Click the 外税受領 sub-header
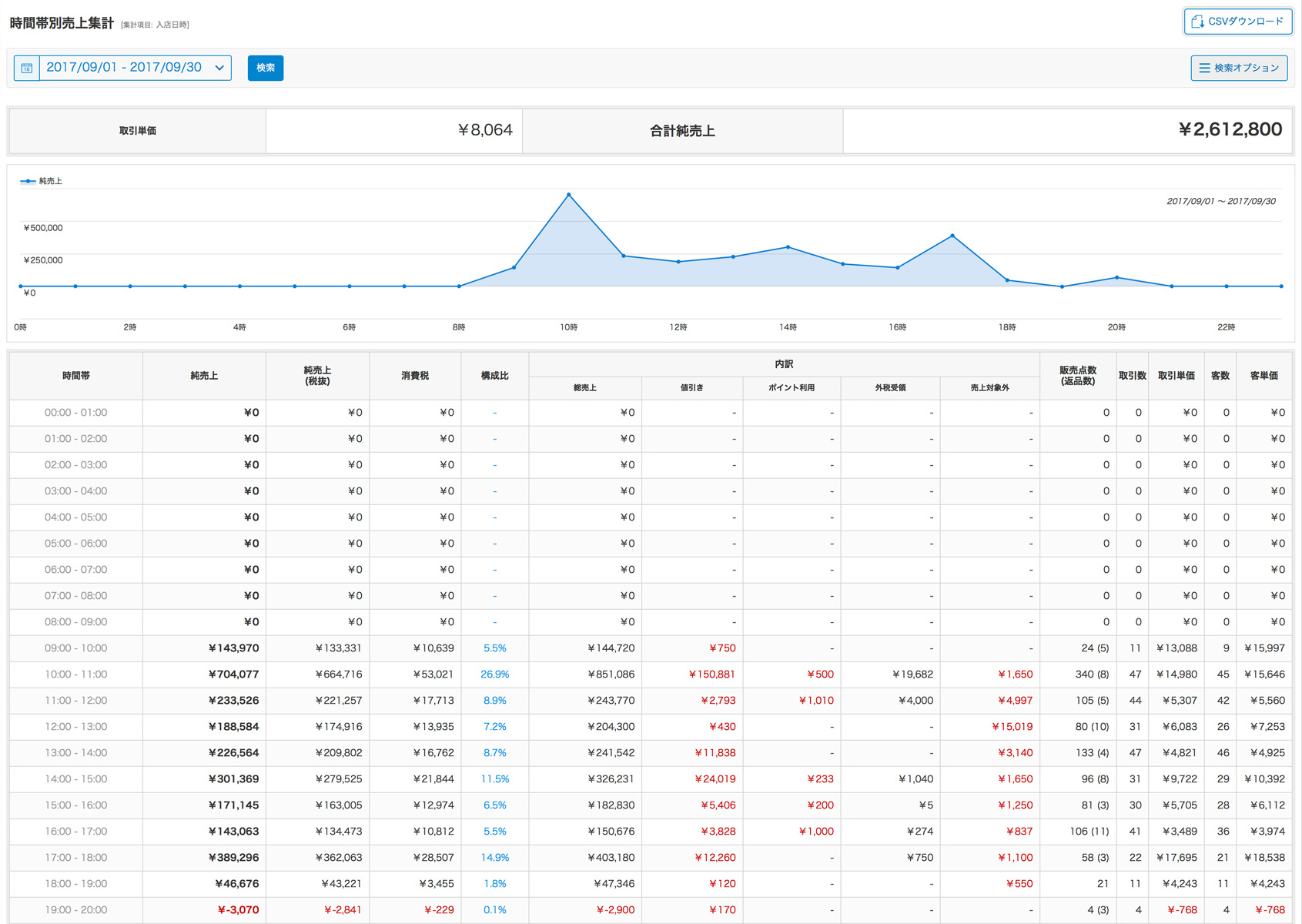 pyautogui.click(x=890, y=388)
